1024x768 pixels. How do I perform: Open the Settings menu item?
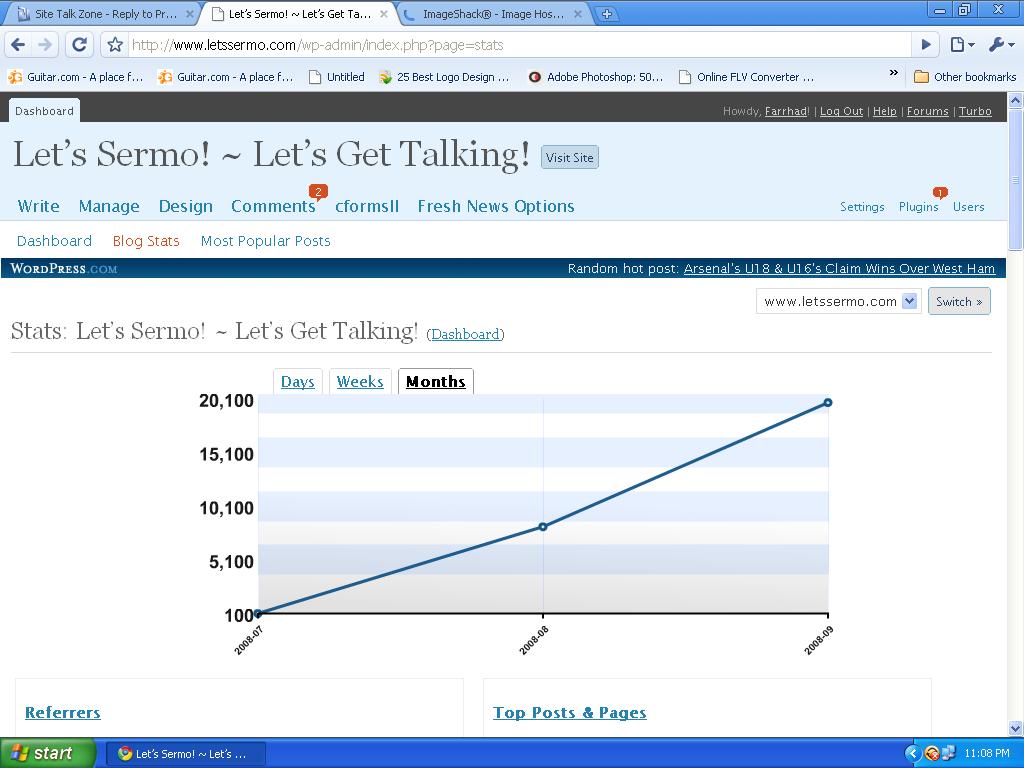[862, 207]
